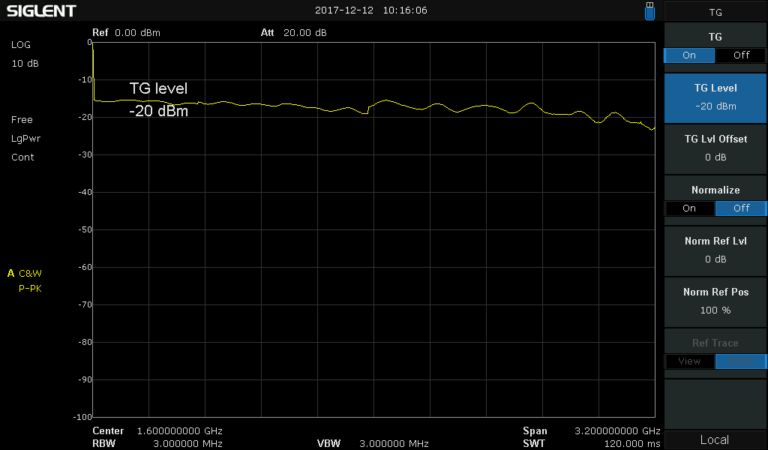Set Ref Trace to View

[690, 361]
